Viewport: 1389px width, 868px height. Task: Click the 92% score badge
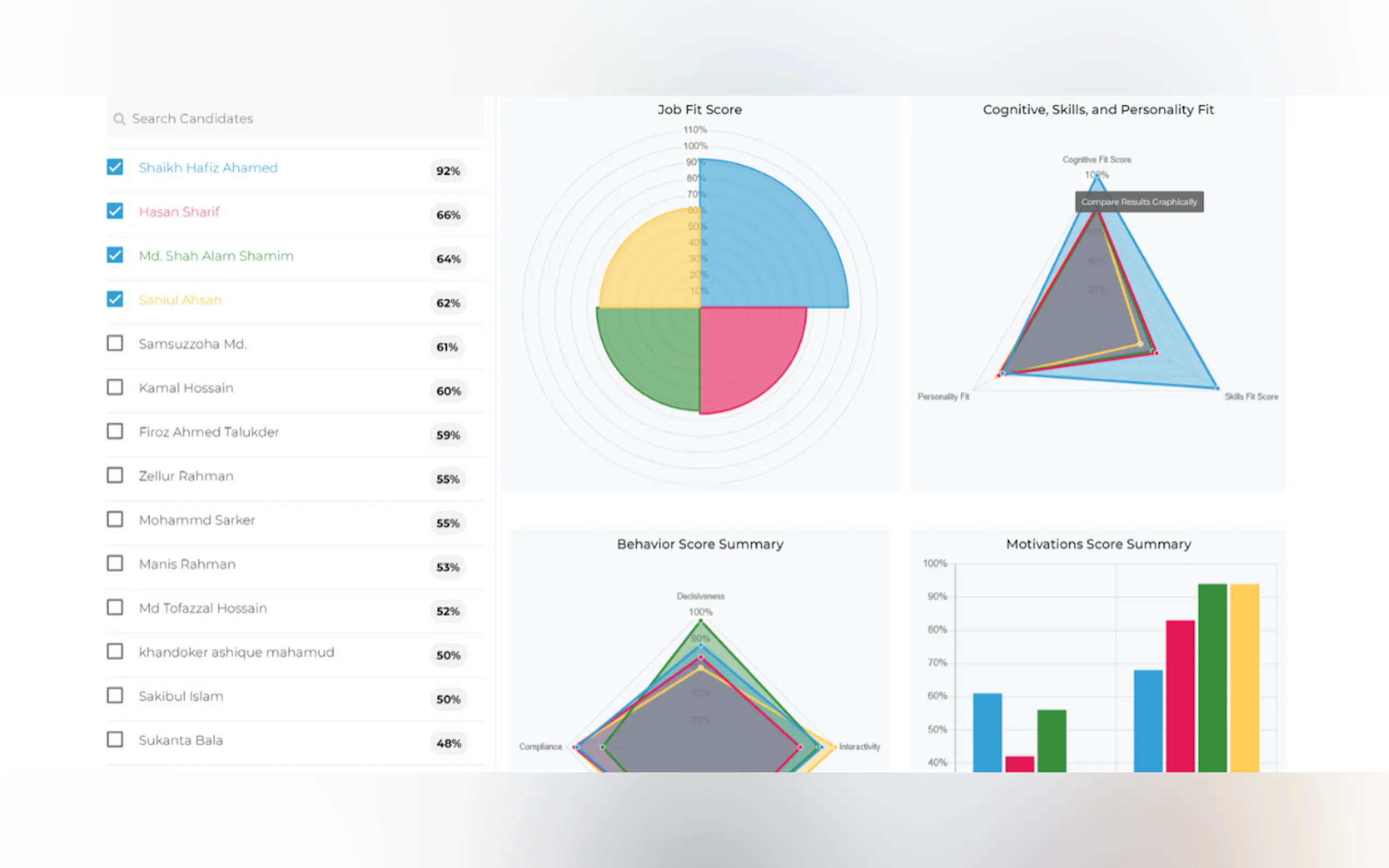pos(448,171)
